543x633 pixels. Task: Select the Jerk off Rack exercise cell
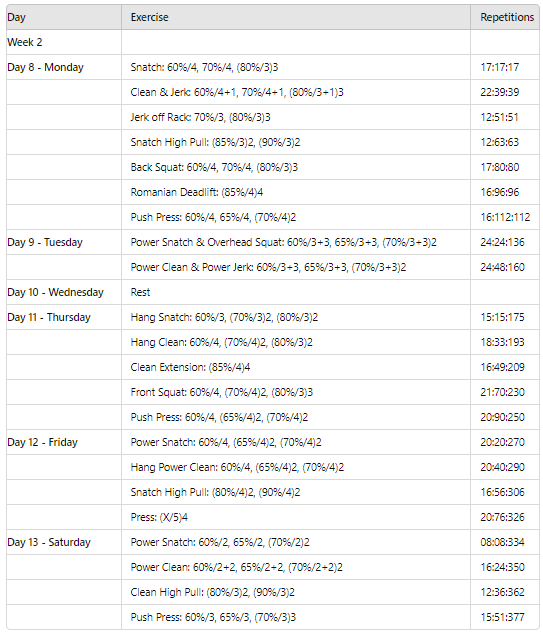(x=296, y=117)
